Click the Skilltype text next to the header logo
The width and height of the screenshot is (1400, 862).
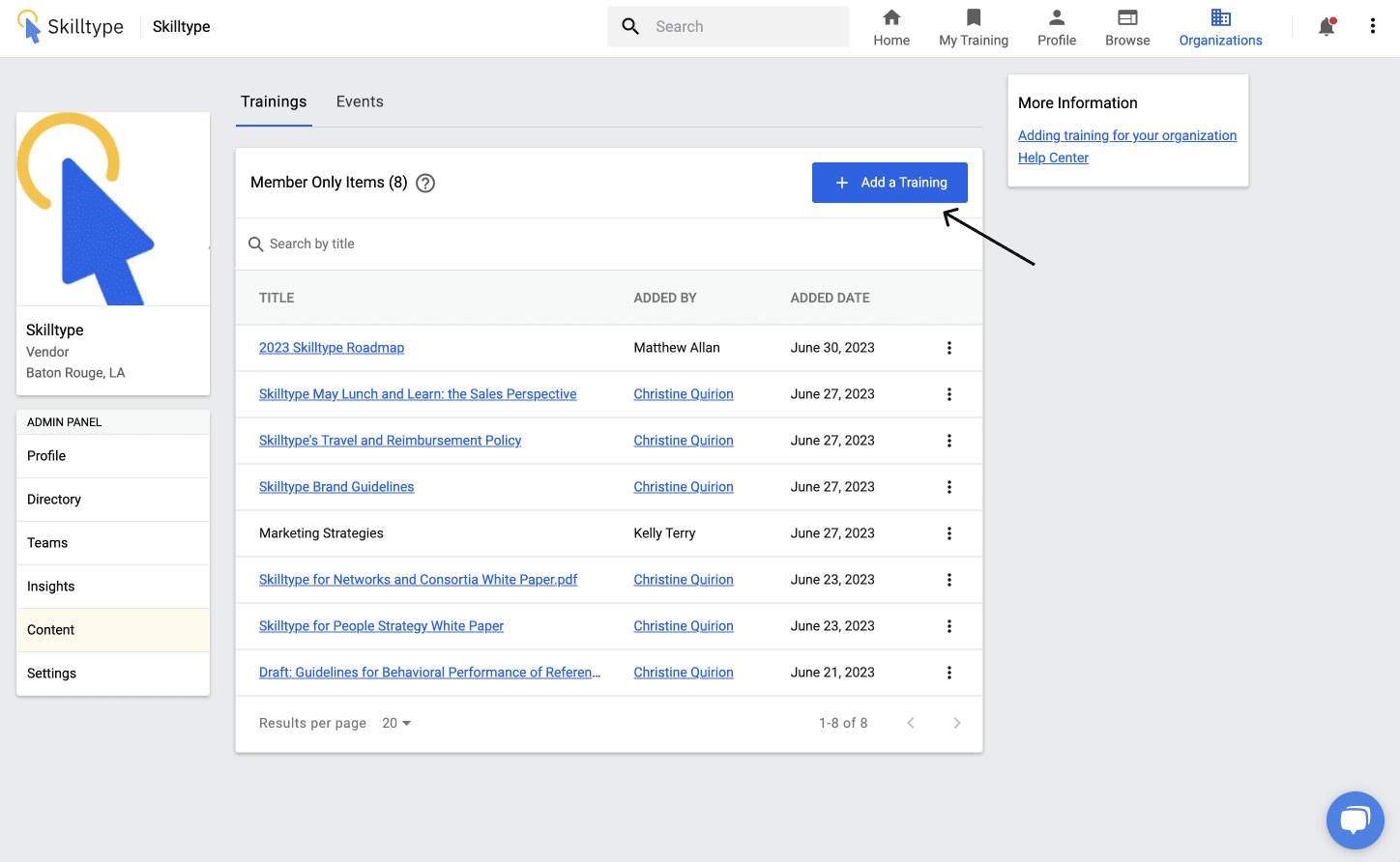(182, 26)
